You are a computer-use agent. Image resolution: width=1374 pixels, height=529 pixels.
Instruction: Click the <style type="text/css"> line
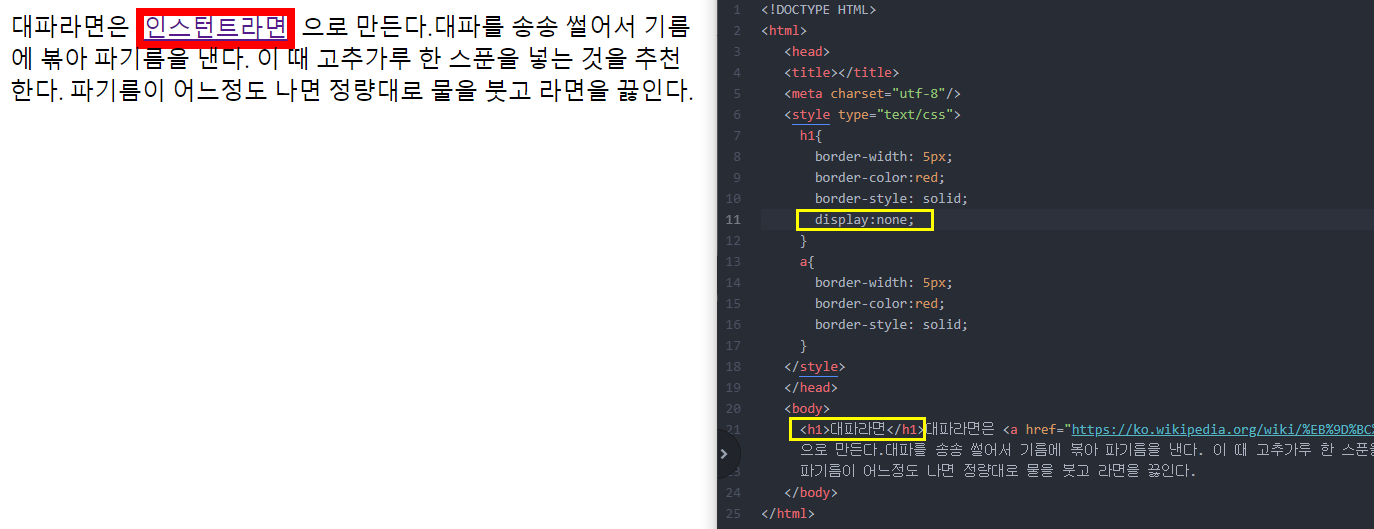click(x=873, y=115)
